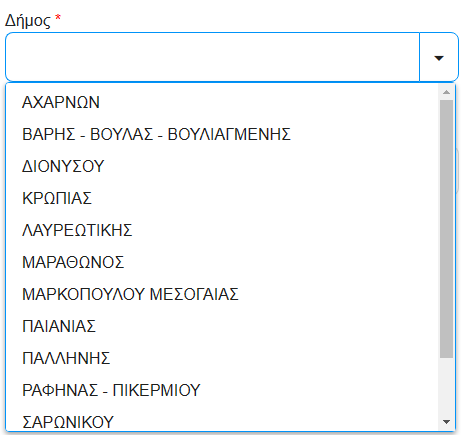Viewport: 461px width, 435px height.
Task: Click the Δήμος dropdown arrow button
Action: (439, 57)
